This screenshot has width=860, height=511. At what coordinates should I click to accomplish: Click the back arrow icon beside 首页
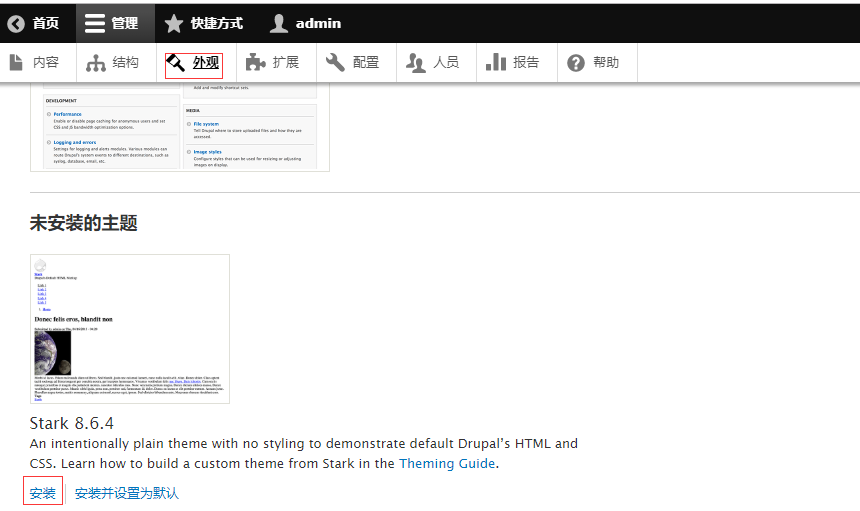16,23
